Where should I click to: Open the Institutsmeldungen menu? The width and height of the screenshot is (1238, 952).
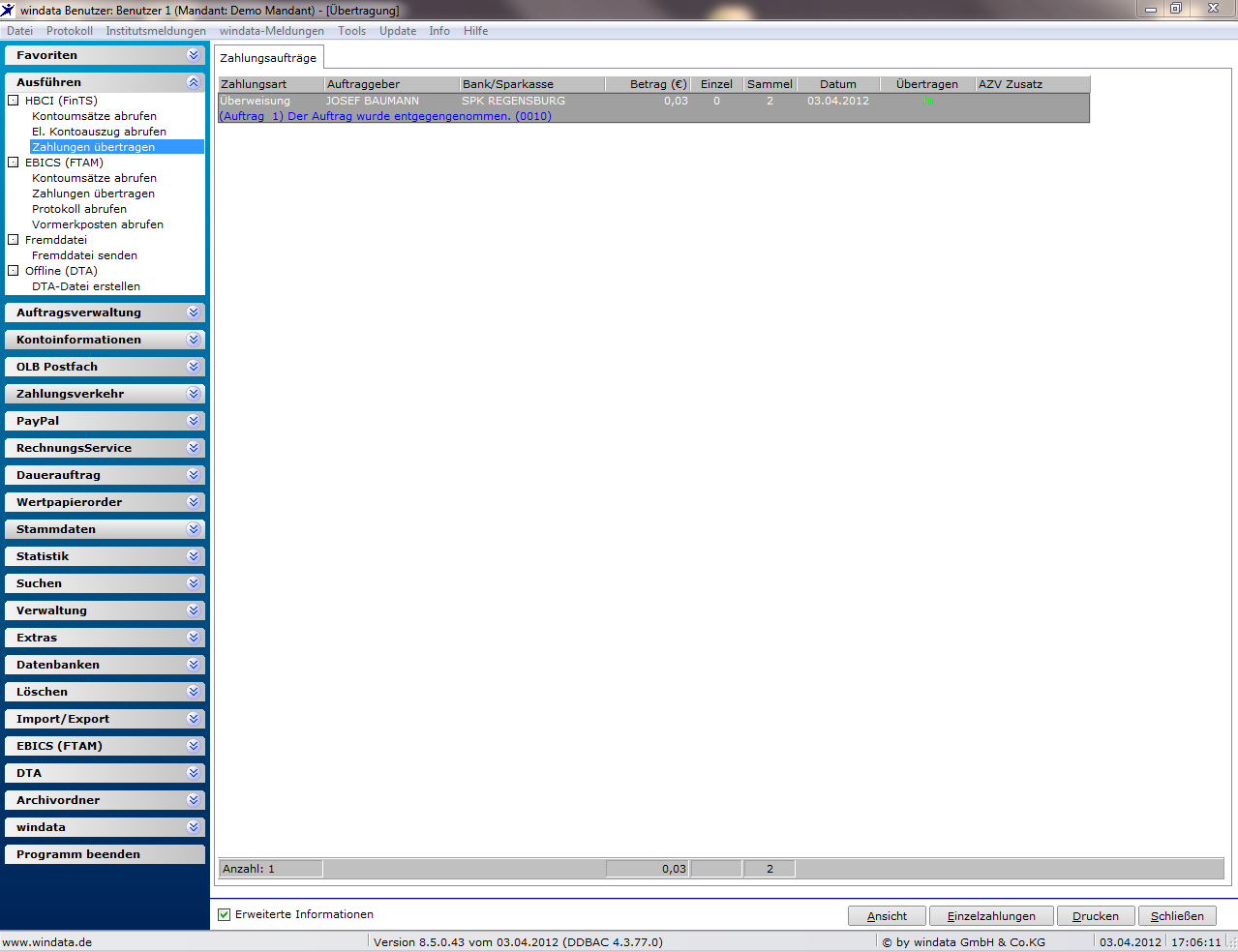coord(156,31)
